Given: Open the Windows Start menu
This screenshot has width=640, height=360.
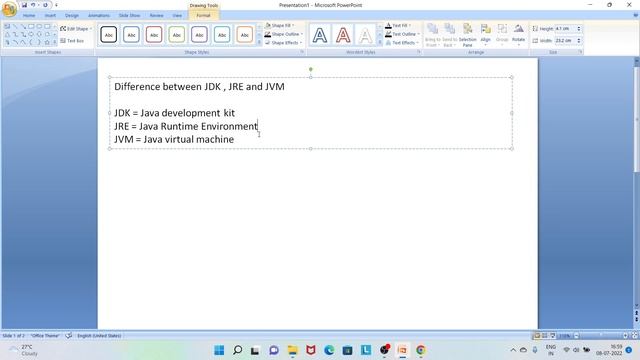Looking at the screenshot, I should [x=219, y=350].
